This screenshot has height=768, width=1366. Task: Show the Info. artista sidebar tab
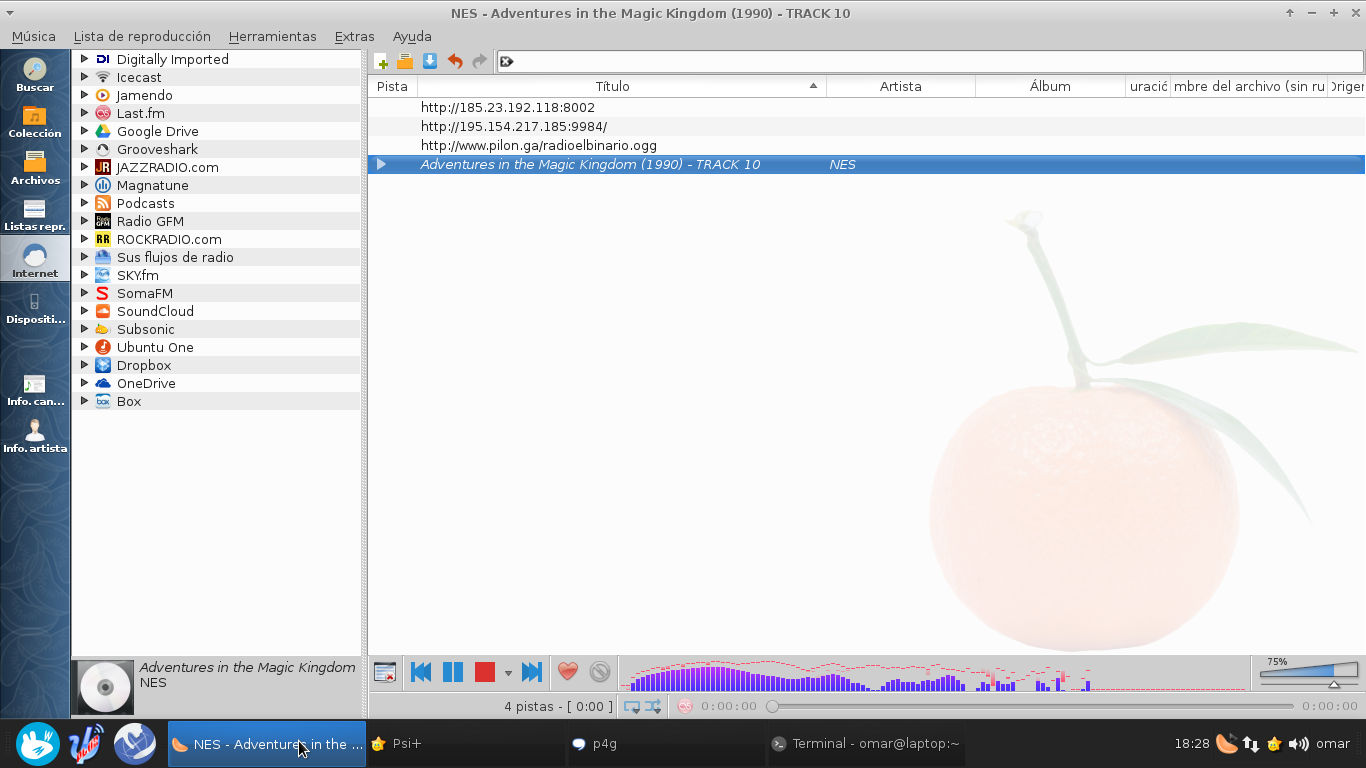(x=35, y=437)
